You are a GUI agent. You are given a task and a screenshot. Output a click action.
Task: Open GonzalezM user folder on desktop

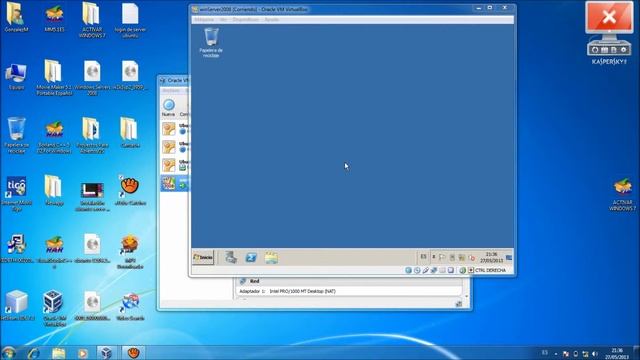pyautogui.click(x=16, y=17)
